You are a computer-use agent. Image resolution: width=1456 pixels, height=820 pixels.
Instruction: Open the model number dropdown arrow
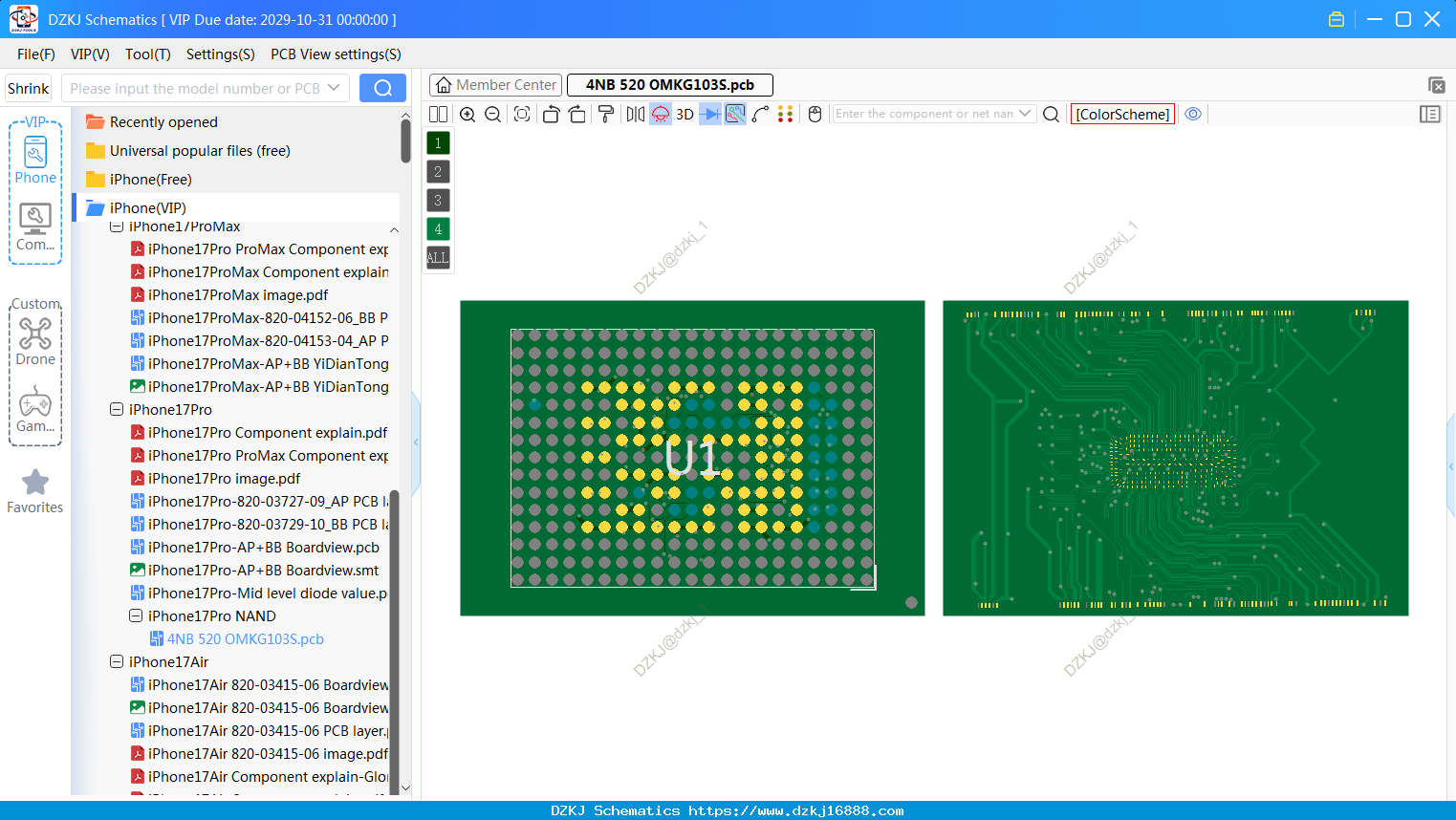[x=334, y=88]
